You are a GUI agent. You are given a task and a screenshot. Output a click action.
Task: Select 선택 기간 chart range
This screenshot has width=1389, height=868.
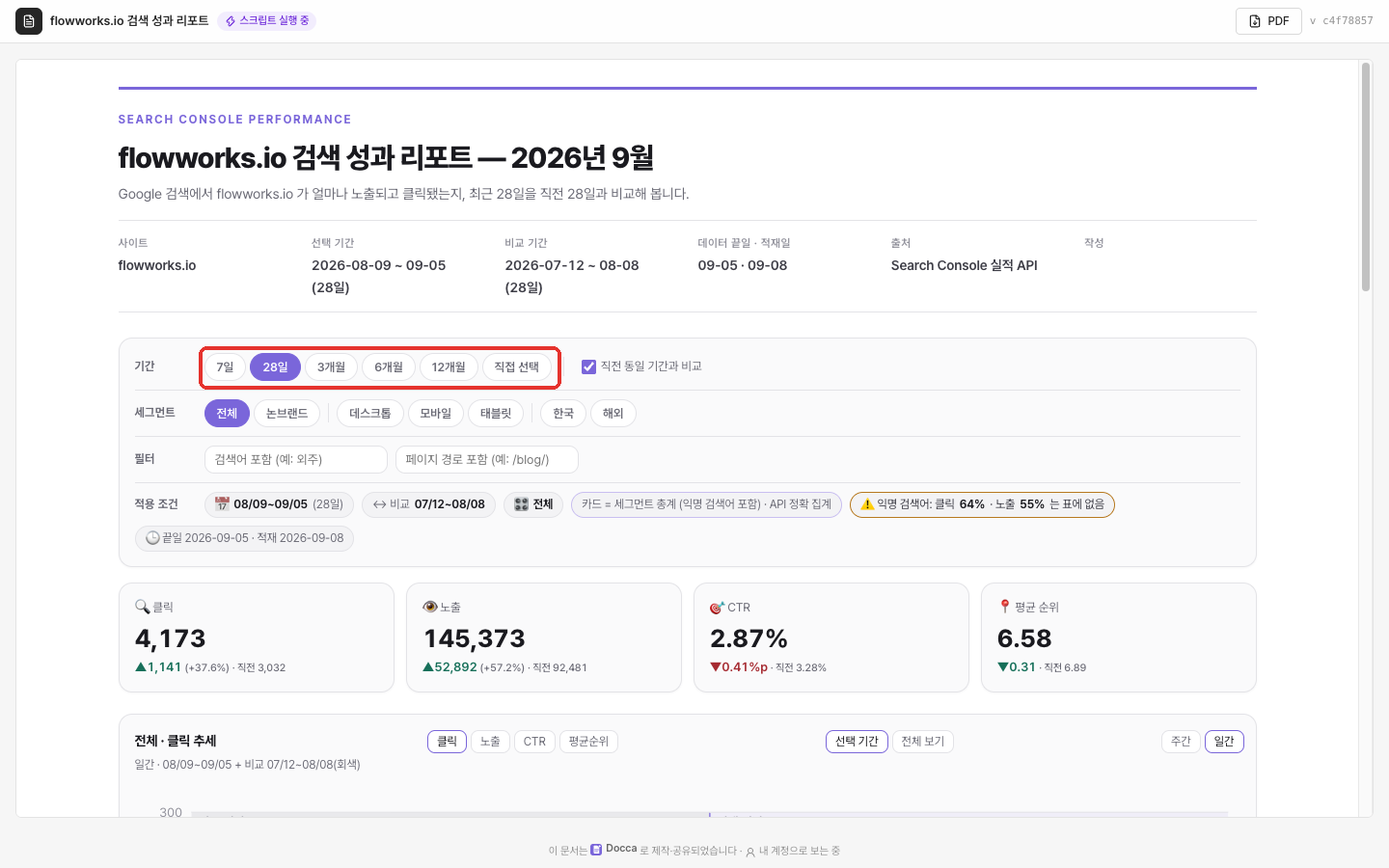(x=857, y=742)
